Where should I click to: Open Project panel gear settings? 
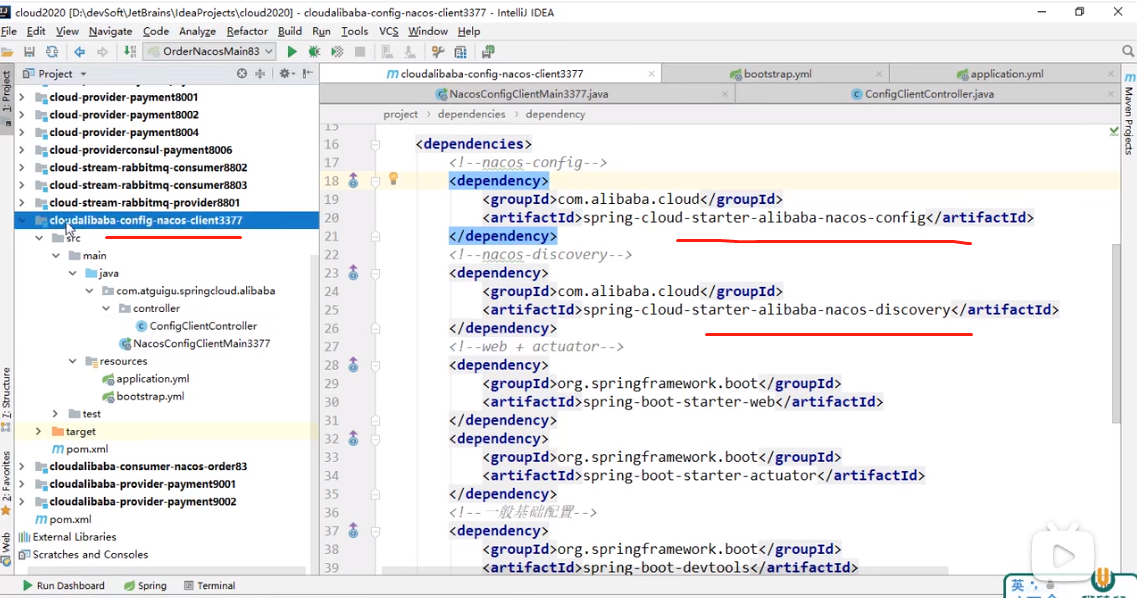point(285,73)
